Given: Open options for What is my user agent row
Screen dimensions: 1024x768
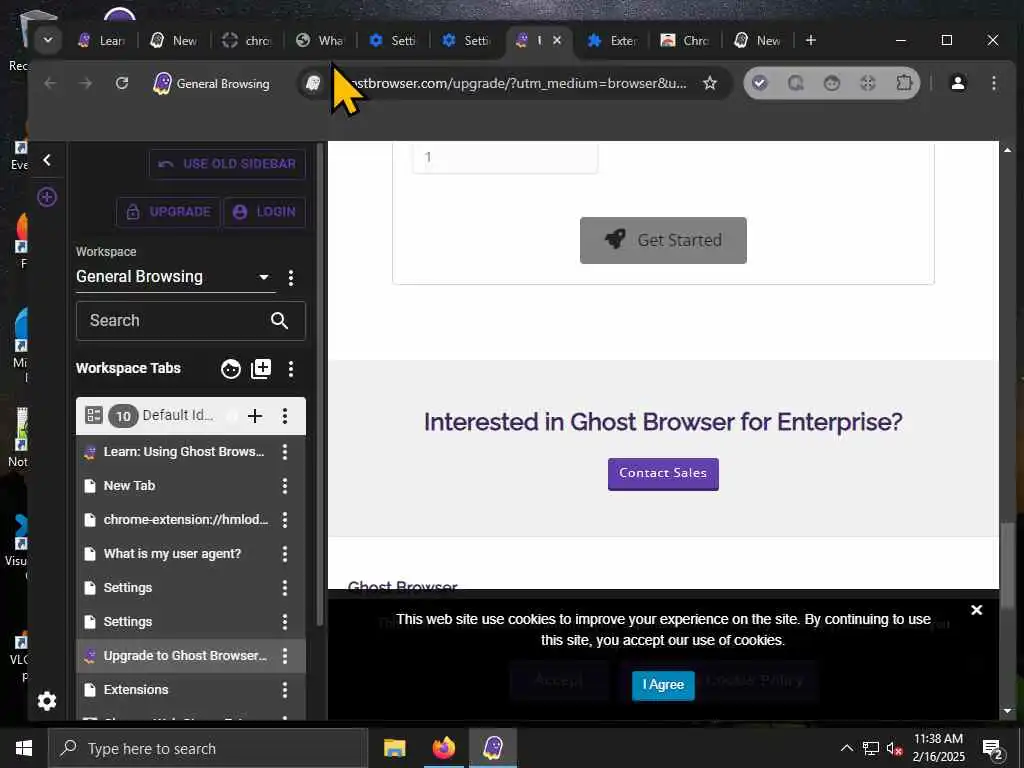Looking at the screenshot, I should [285, 554].
